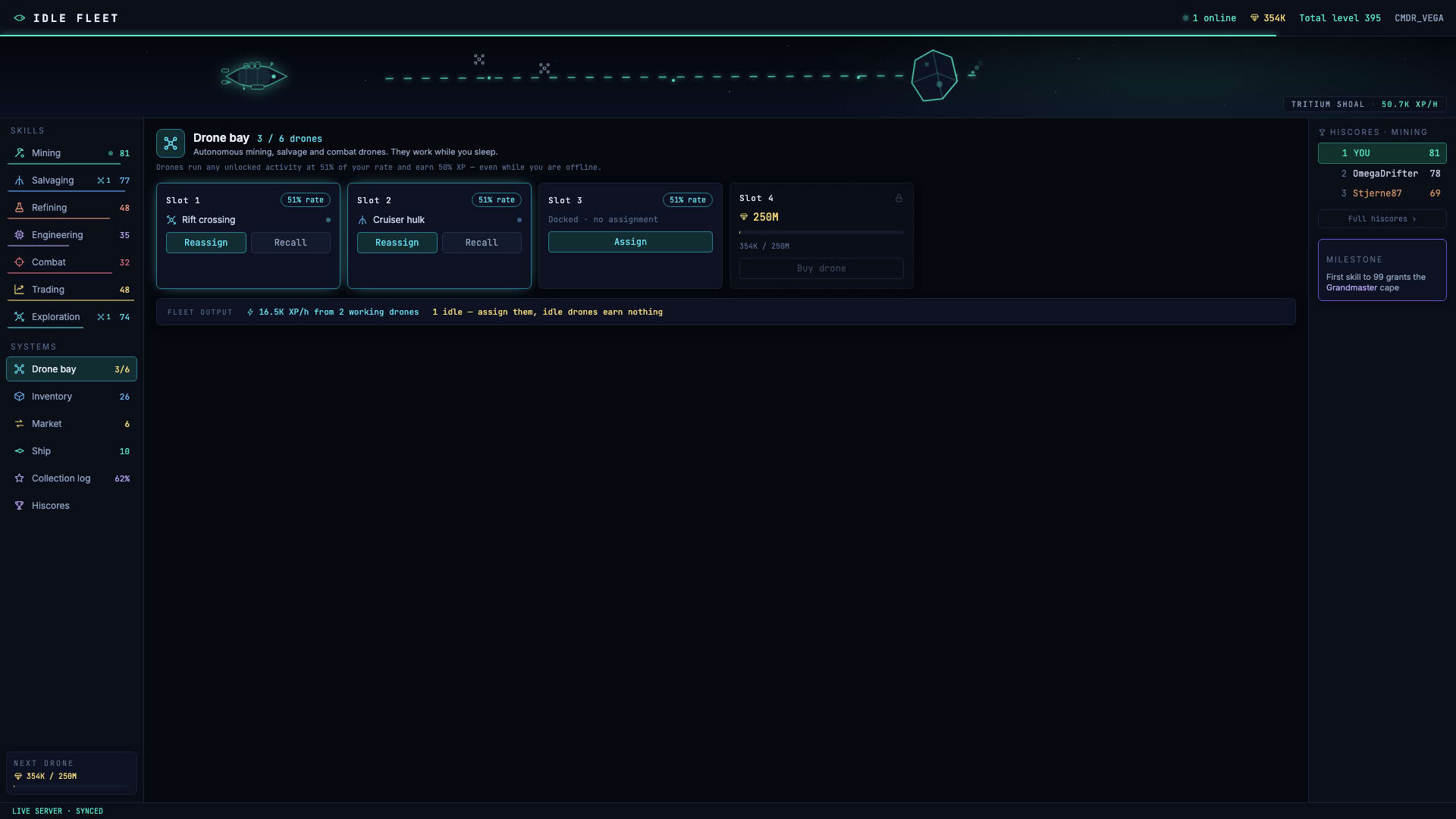Click the Combat crosshair icon
1456x819 pixels.
click(20, 262)
